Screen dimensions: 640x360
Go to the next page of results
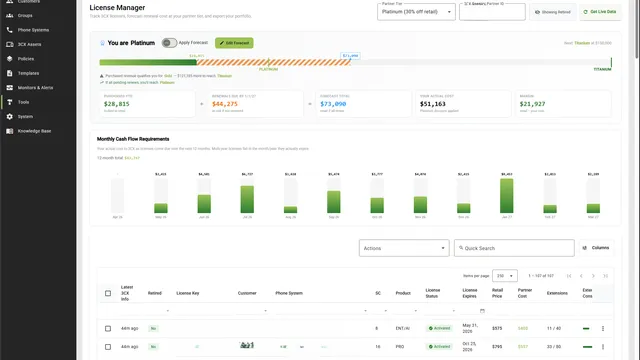[x=593, y=276]
